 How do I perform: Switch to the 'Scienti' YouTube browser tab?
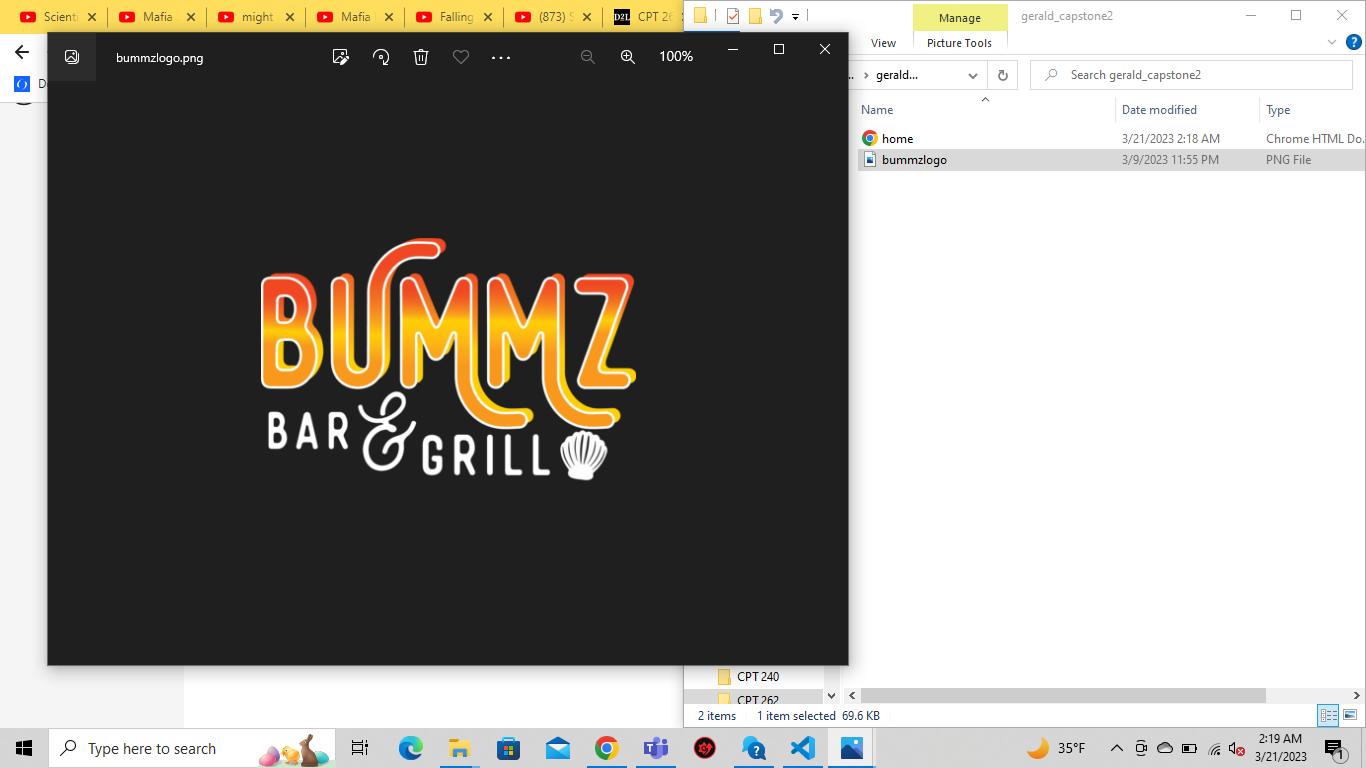pyautogui.click(x=58, y=17)
